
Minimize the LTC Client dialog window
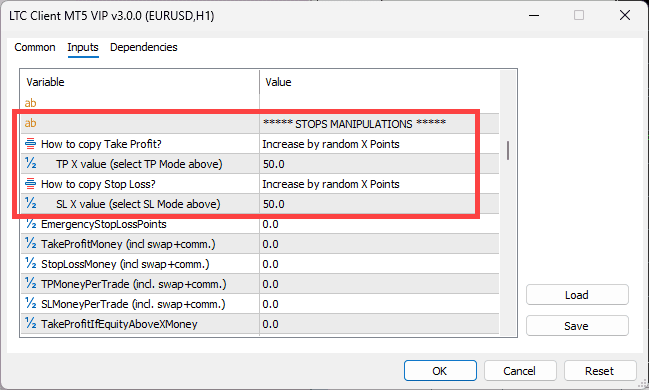534,15
